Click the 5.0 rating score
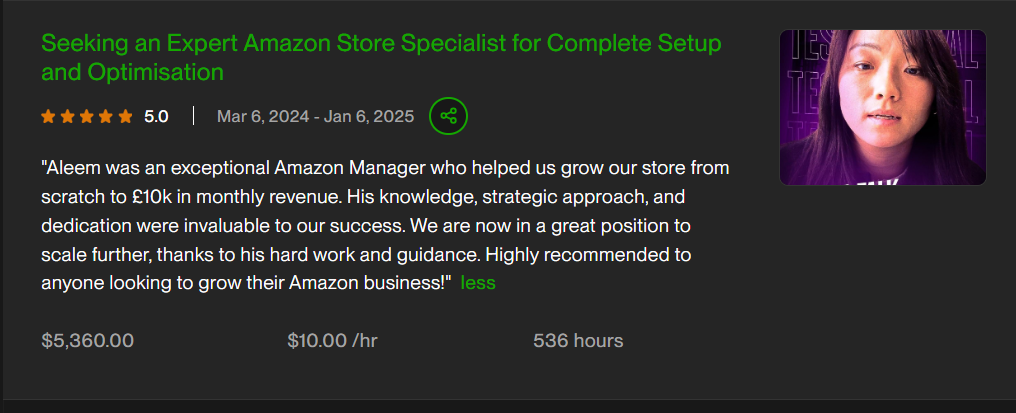 tap(156, 116)
